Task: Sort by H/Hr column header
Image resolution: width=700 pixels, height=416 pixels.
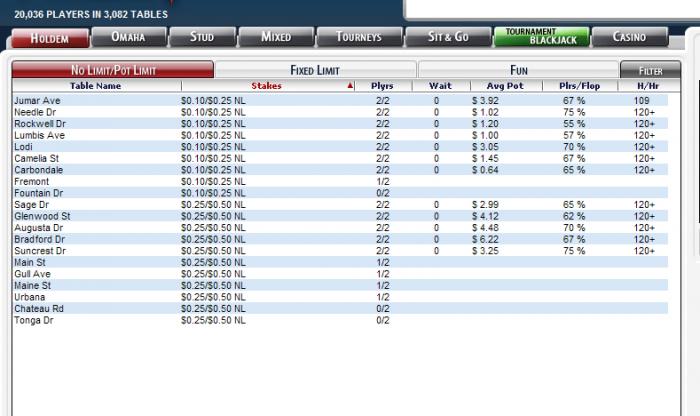Action: pos(648,86)
